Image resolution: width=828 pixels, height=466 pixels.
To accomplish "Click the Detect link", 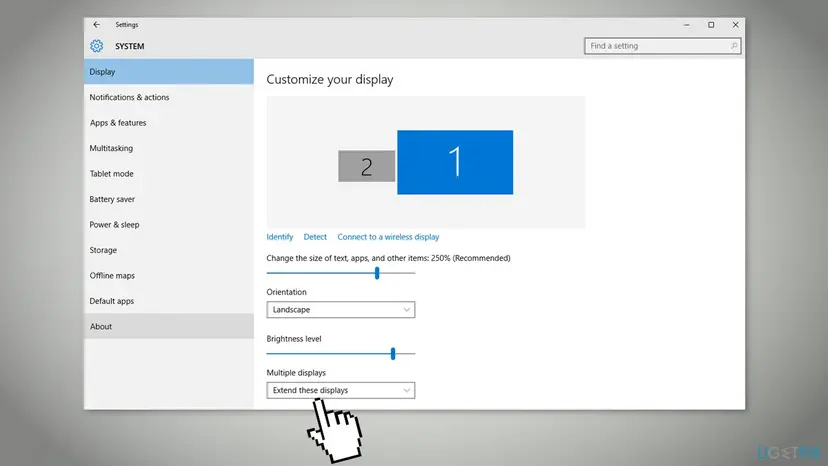I will point(315,237).
